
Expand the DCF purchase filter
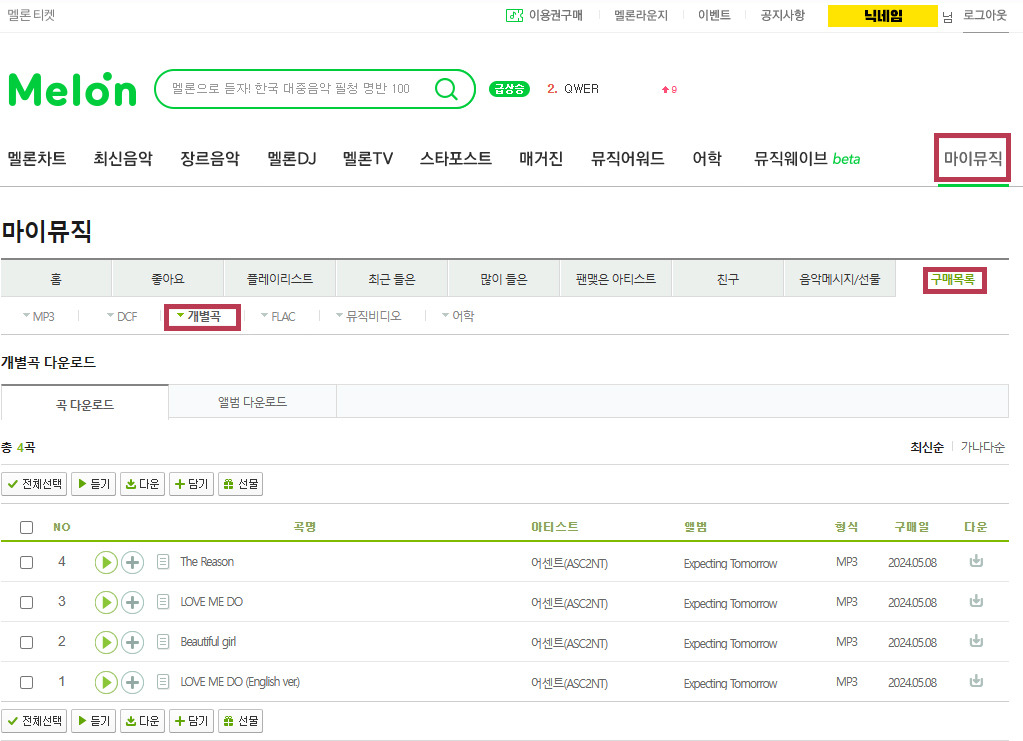[122, 316]
